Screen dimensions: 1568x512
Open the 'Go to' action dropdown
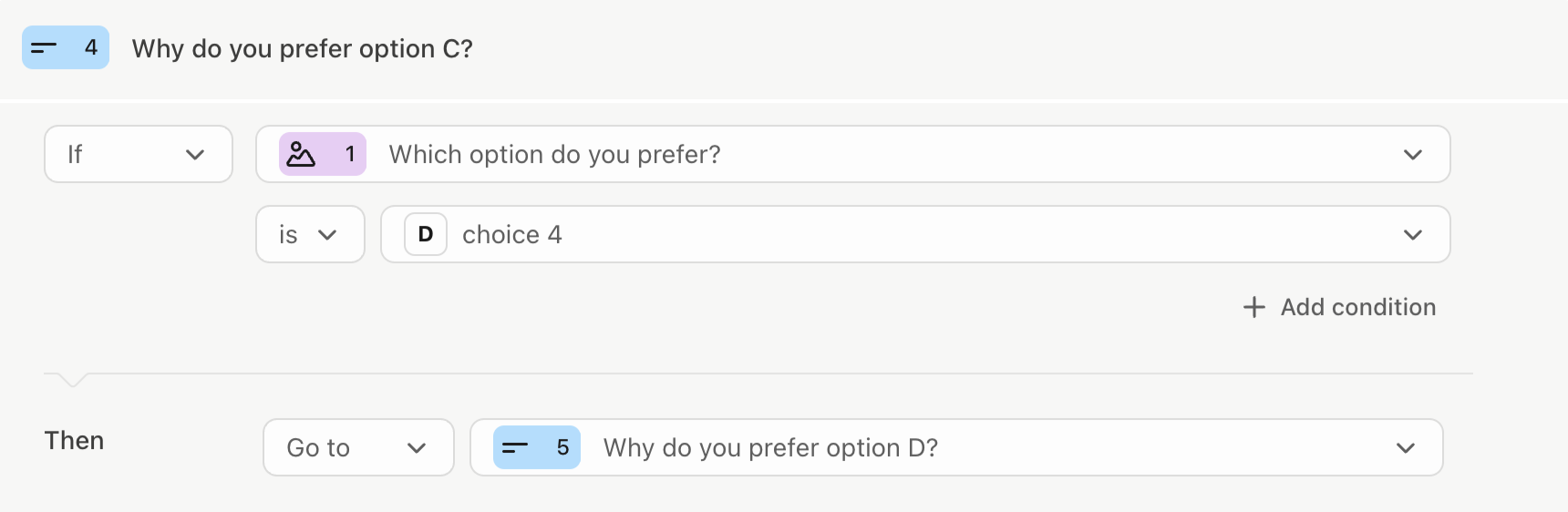point(358,447)
